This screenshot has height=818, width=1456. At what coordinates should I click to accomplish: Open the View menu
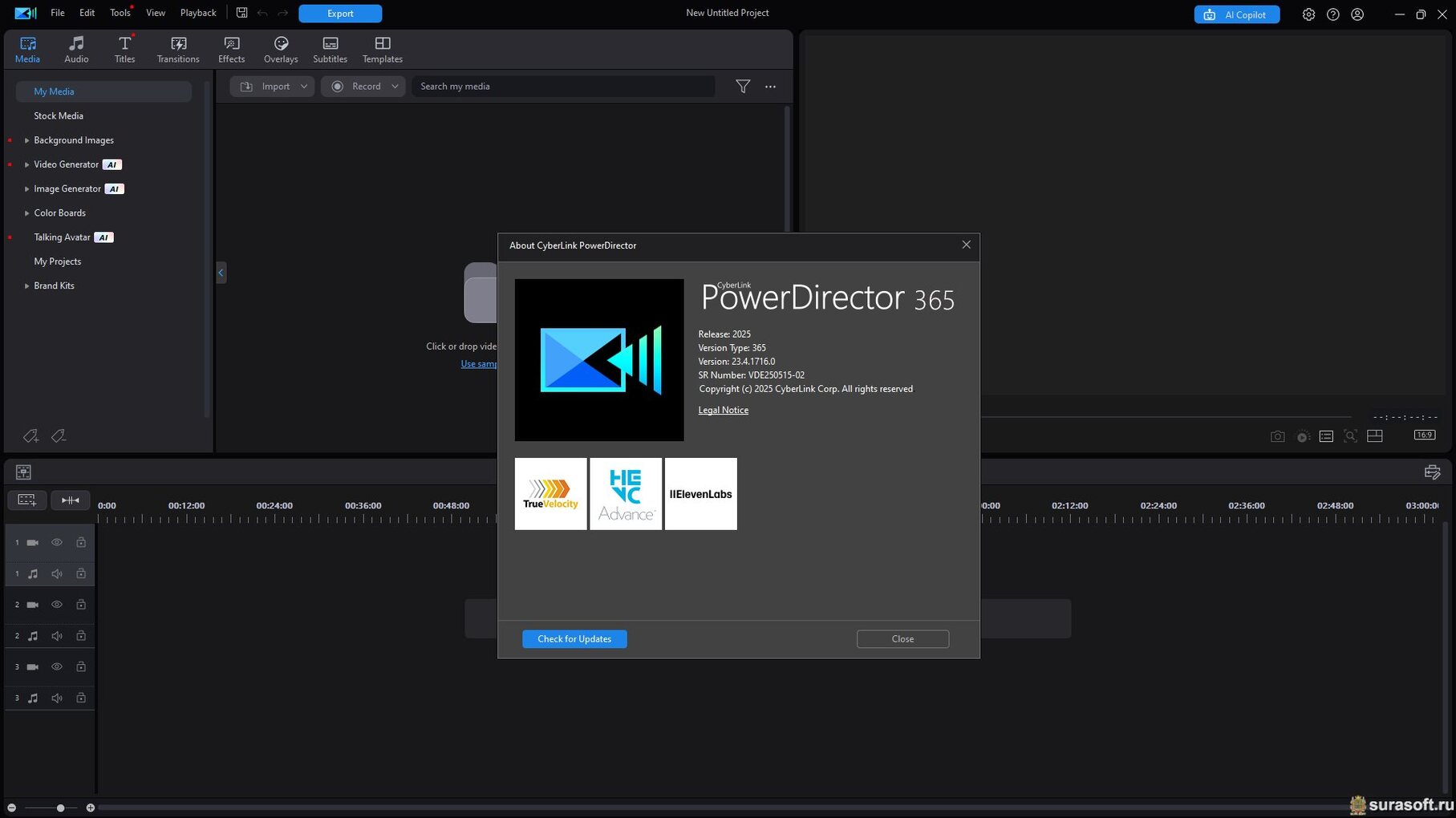point(156,13)
